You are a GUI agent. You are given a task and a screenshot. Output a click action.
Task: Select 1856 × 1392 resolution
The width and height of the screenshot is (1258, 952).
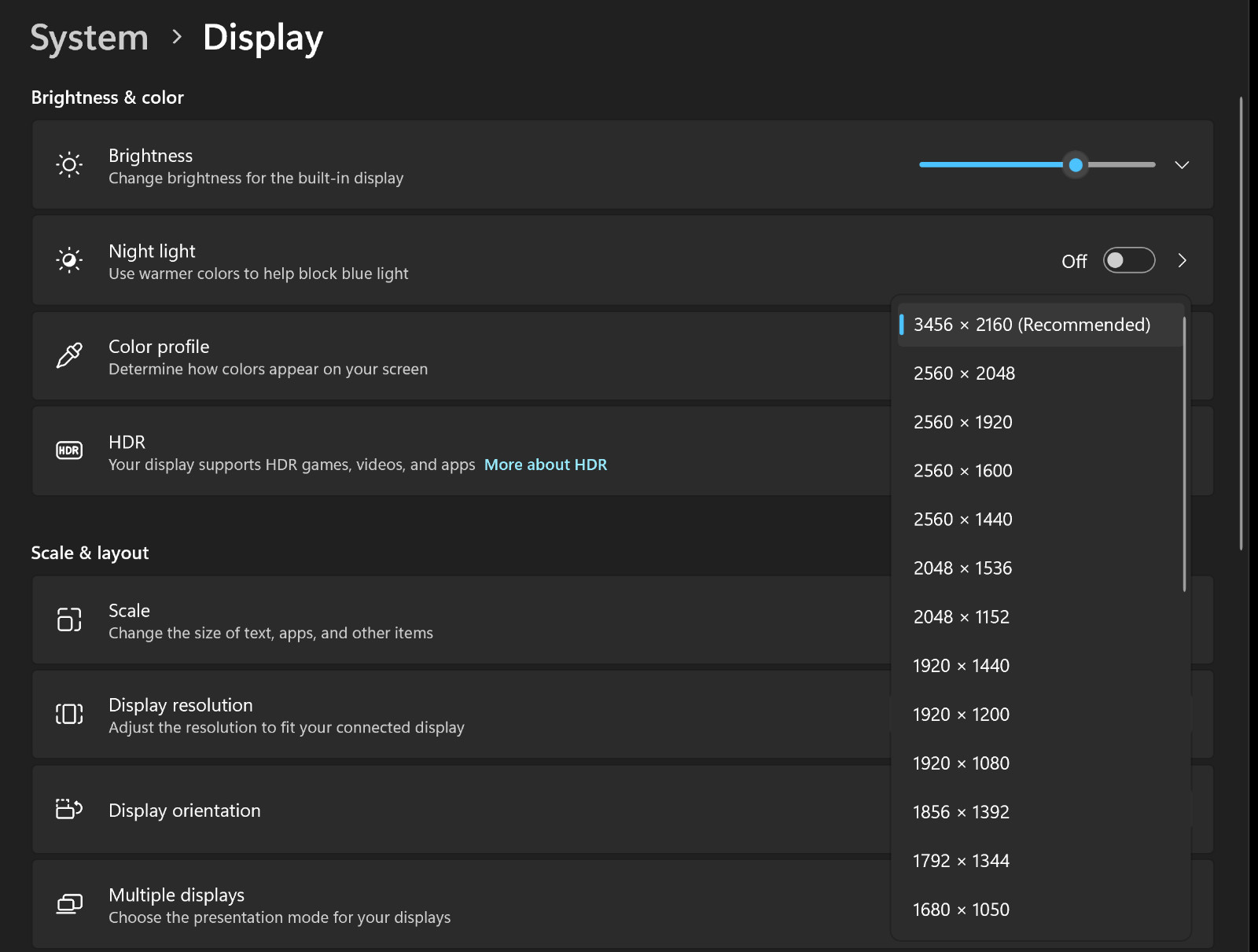click(x=1041, y=812)
